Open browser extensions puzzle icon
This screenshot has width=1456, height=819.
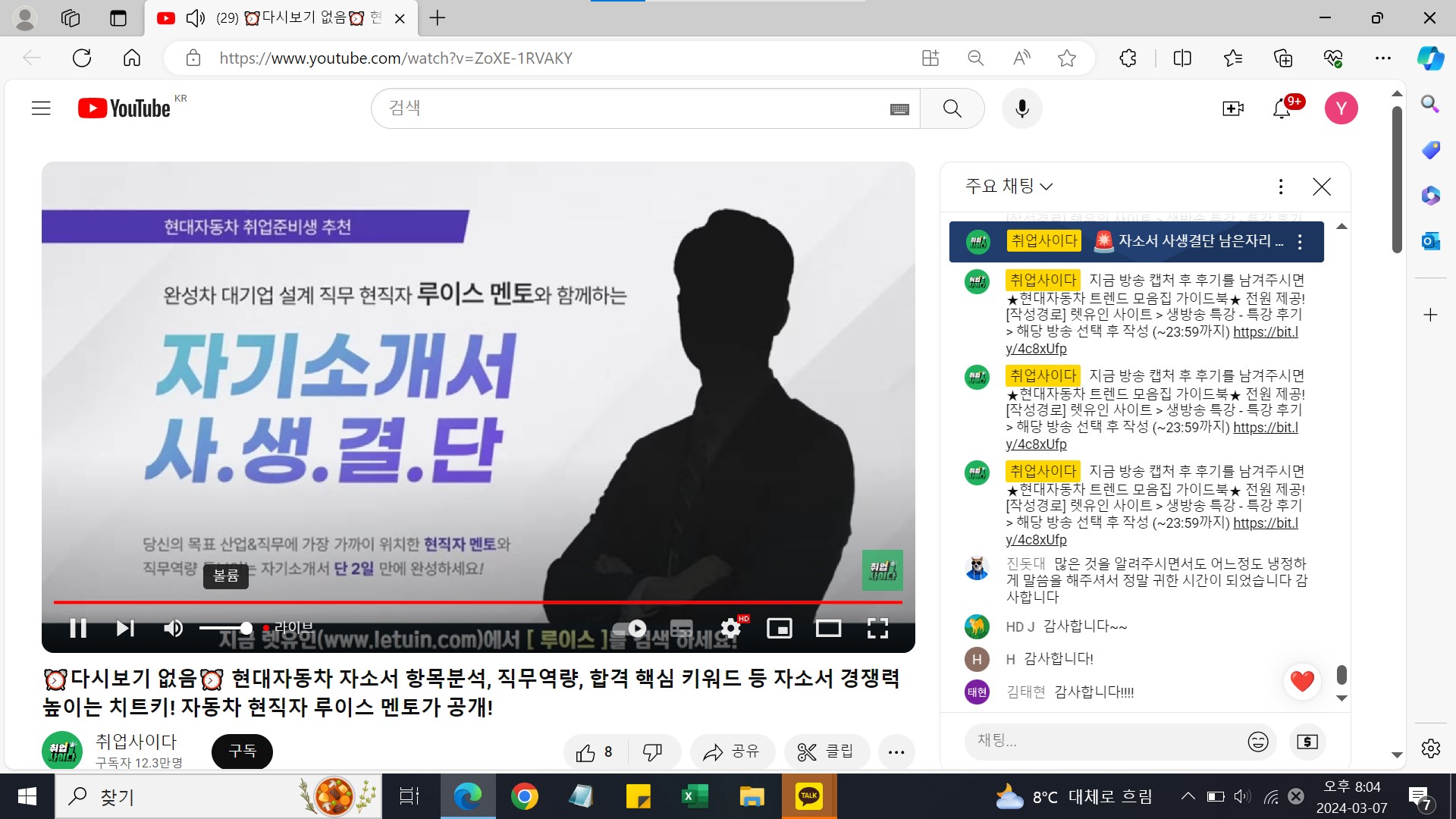[x=1128, y=58]
